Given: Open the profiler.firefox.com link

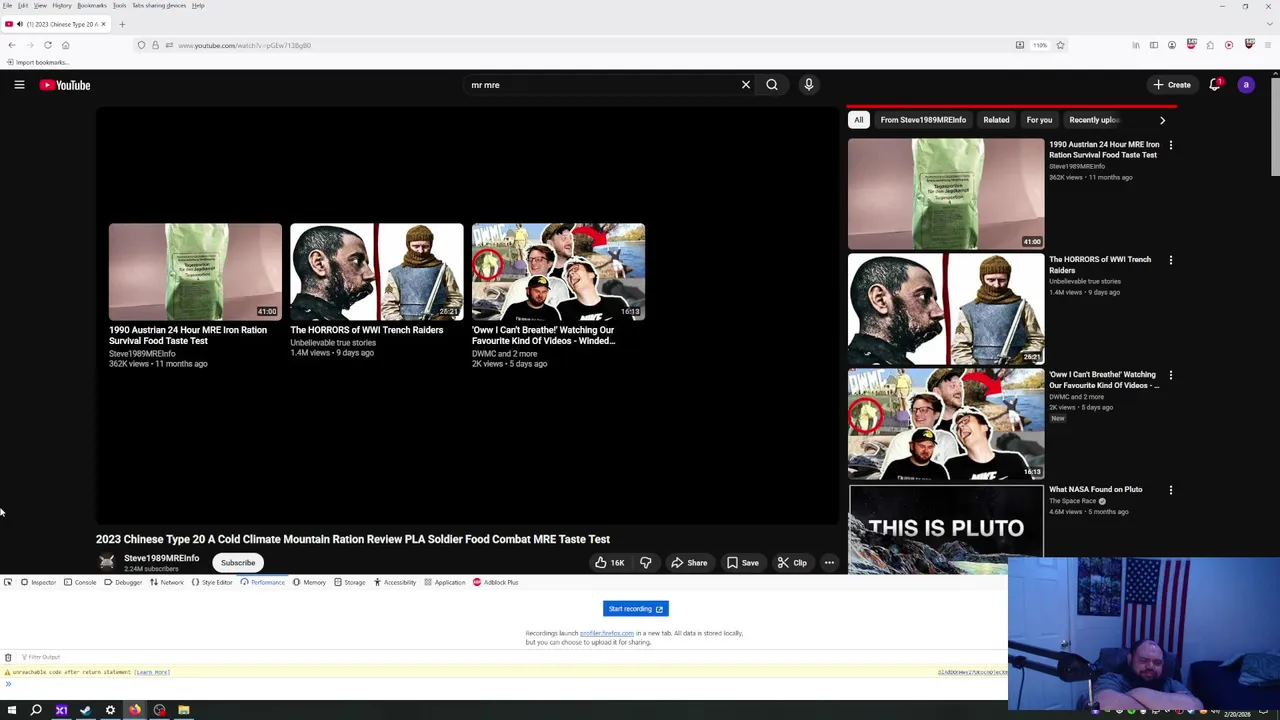Looking at the screenshot, I should (607, 633).
